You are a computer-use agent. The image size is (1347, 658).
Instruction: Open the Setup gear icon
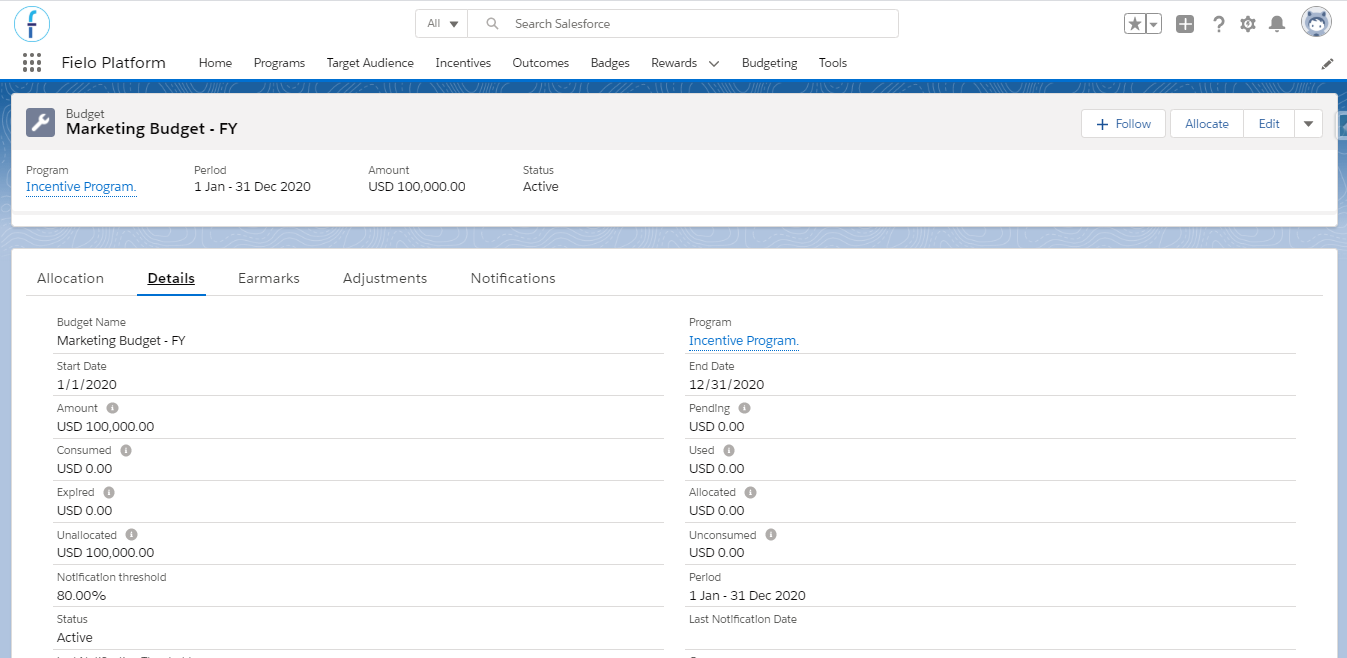(x=1248, y=24)
